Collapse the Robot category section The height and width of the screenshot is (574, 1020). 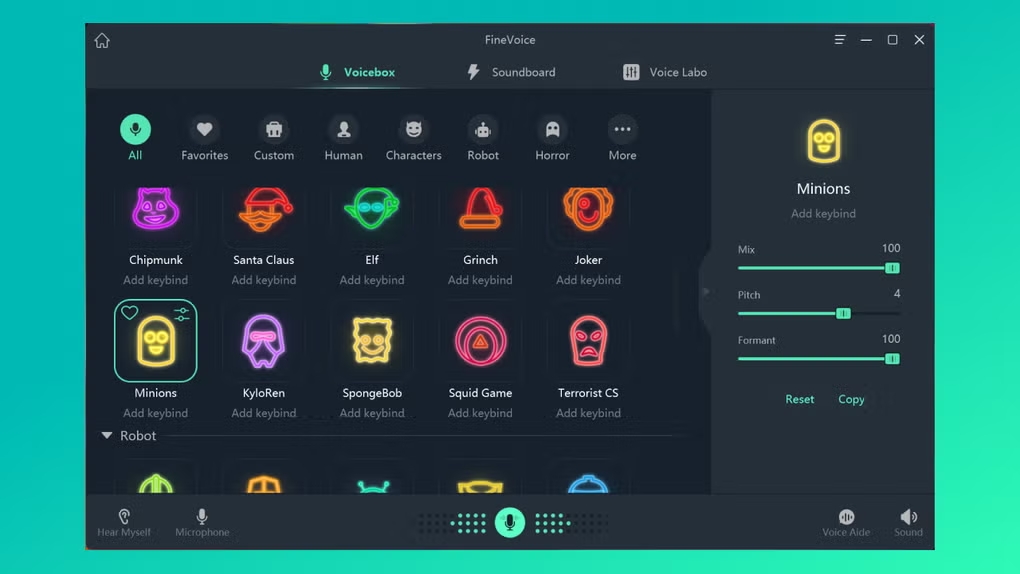[x=107, y=436]
